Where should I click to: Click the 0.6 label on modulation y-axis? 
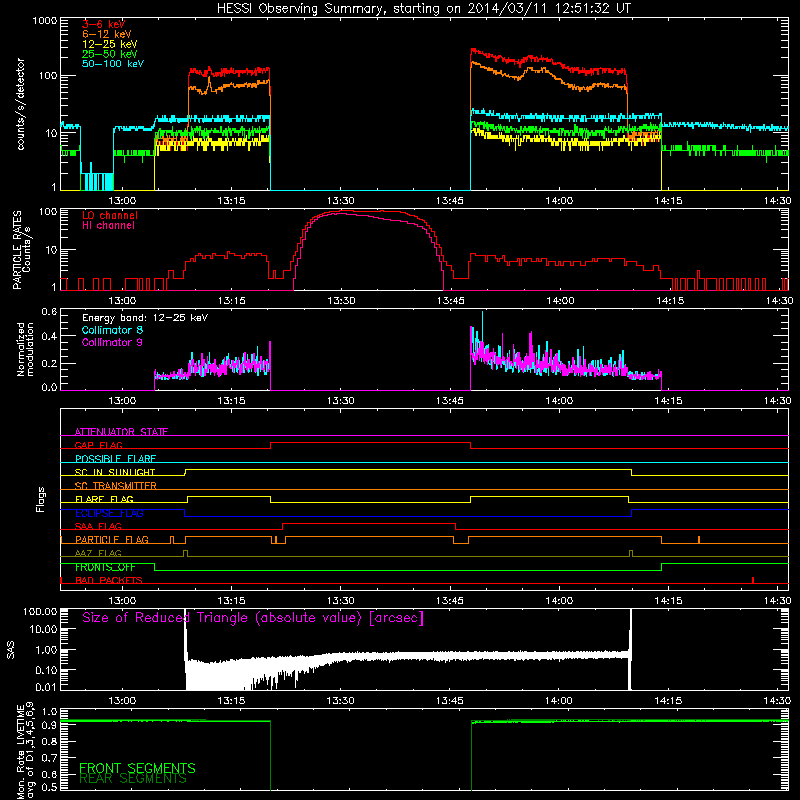49,312
